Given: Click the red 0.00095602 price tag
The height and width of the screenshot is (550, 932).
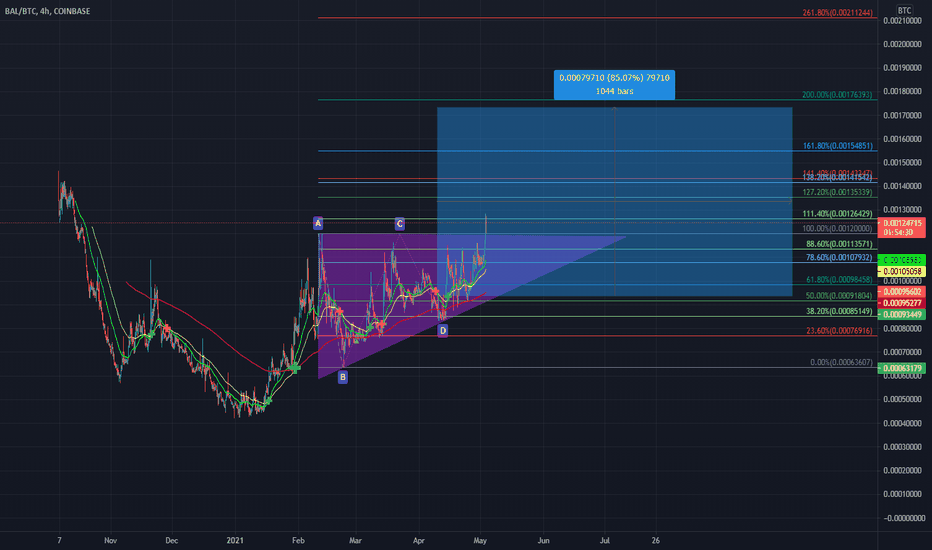Looking at the screenshot, I should click(x=901, y=292).
